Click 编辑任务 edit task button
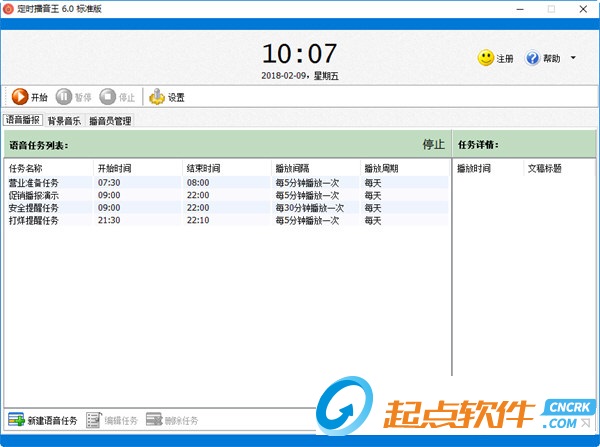The width and height of the screenshot is (600, 447). click(112, 420)
